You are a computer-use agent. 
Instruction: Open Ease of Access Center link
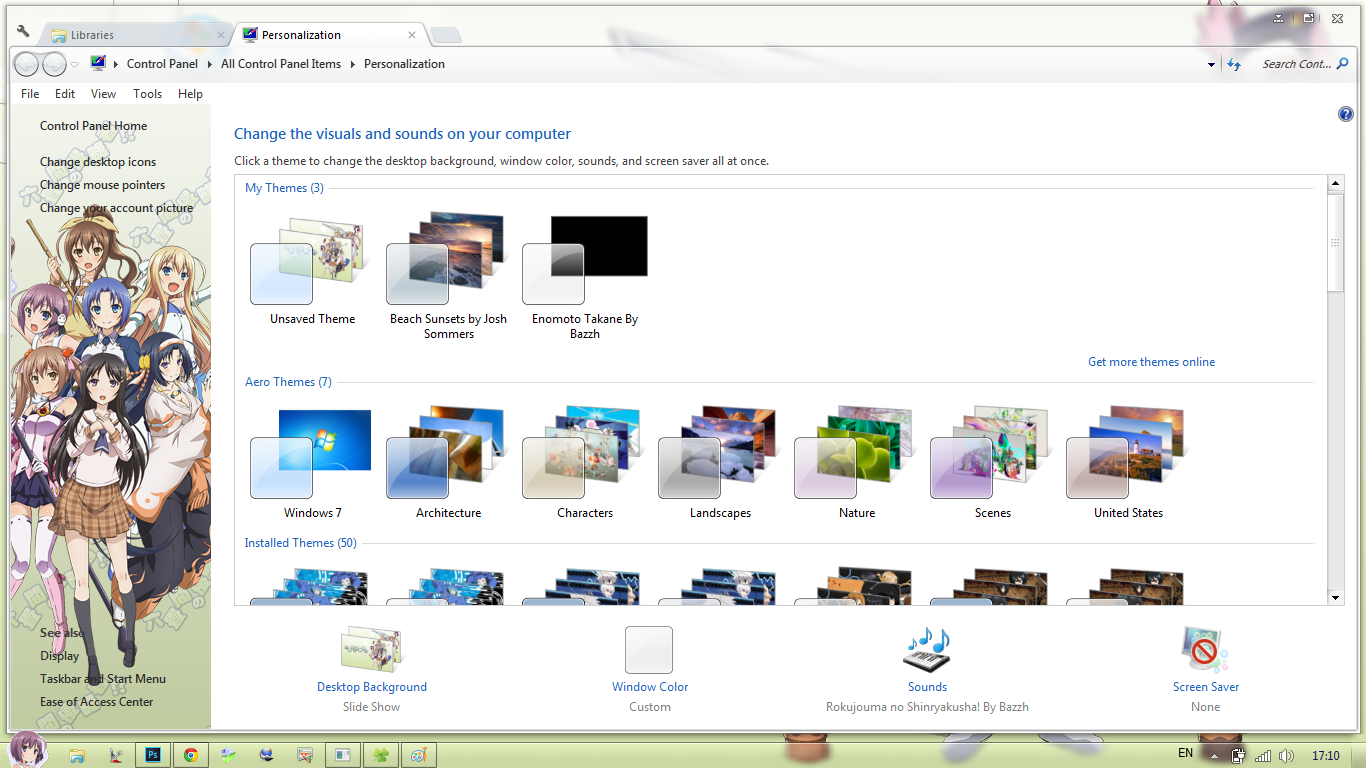coord(97,702)
